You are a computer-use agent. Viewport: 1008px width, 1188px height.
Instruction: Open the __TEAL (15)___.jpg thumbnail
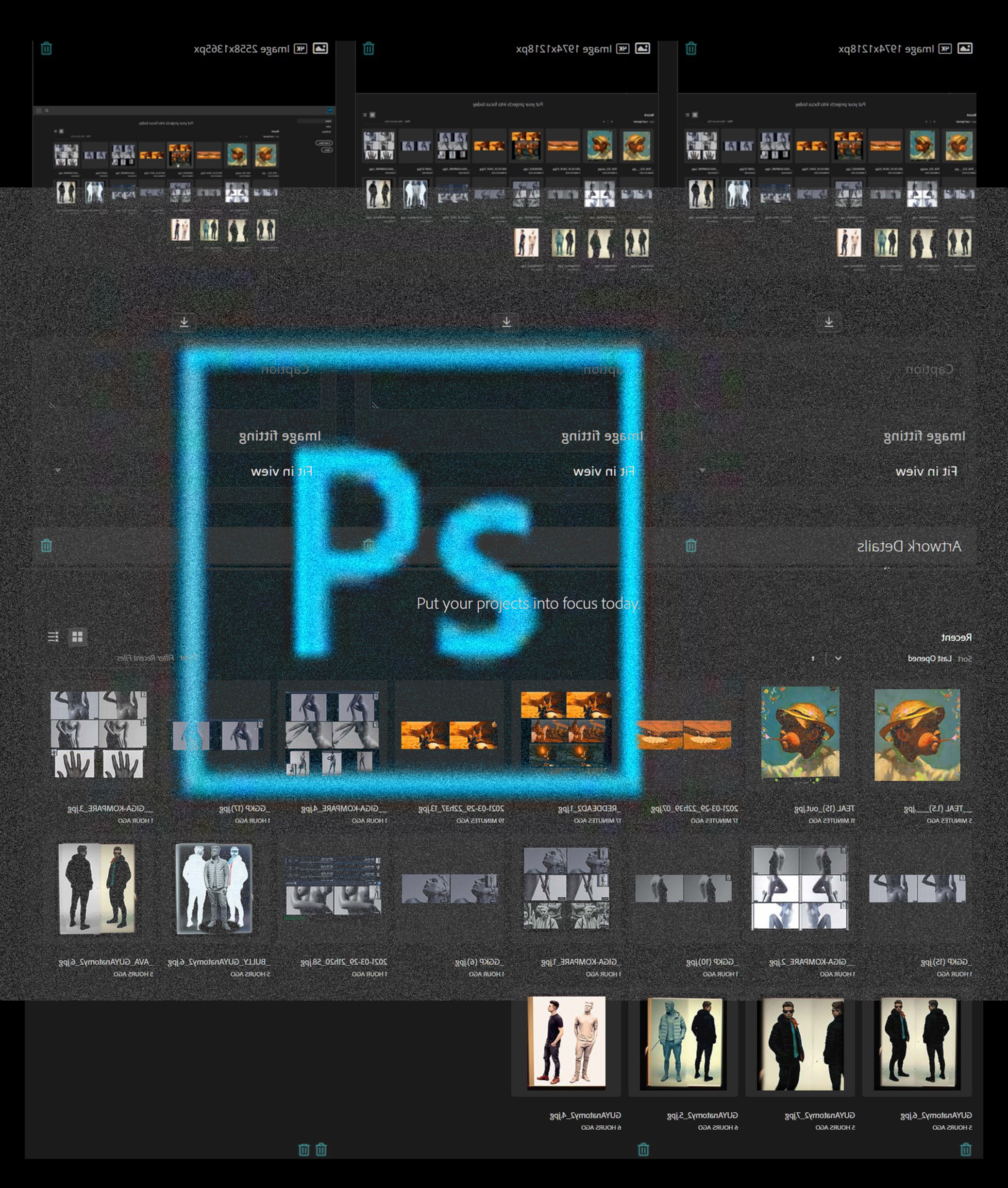917,734
